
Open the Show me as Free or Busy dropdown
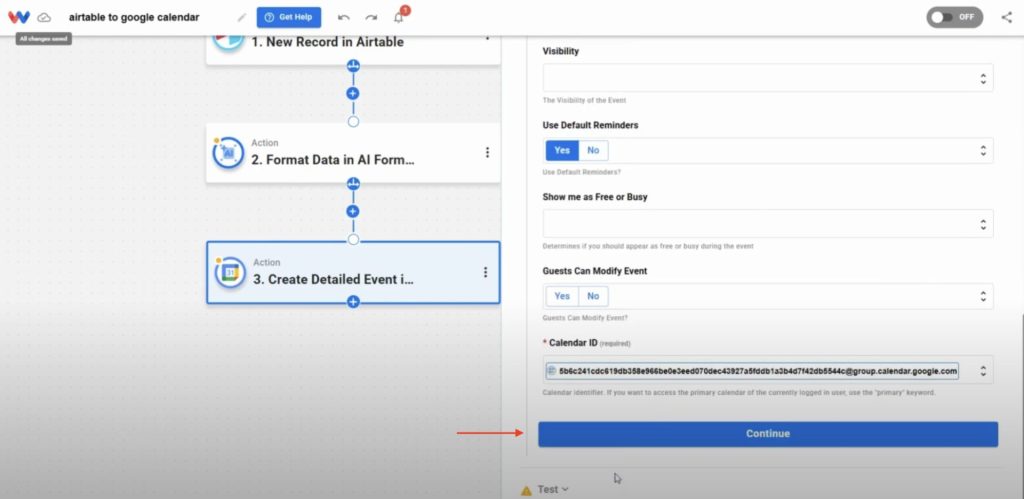click(768, 223)
